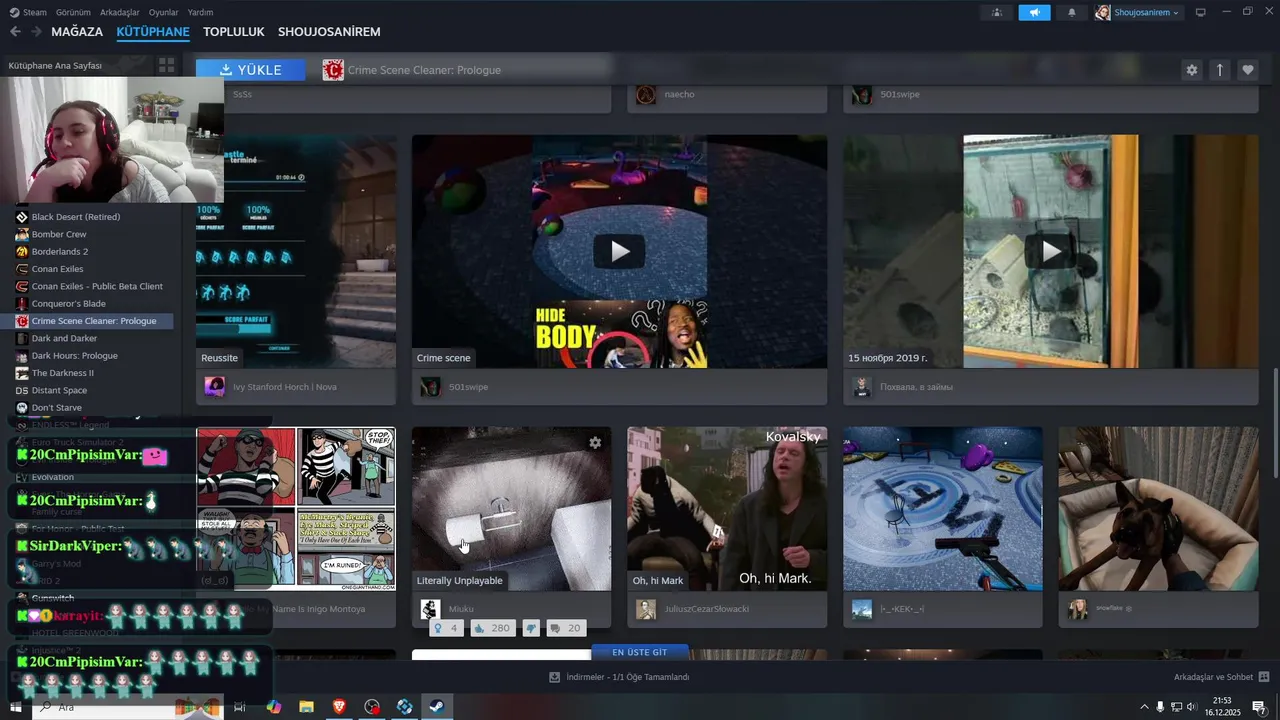Viewport: 1280px width, 720px height.
Task: Select Conan Exiles - Public Beta Client
Action: (97, 286)
